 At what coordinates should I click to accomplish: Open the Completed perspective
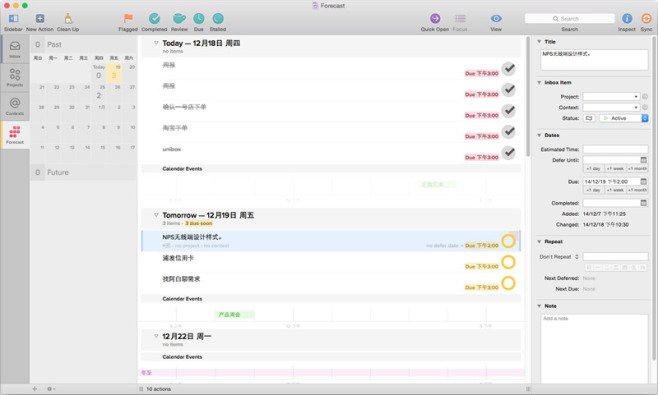tap(154, 18)
